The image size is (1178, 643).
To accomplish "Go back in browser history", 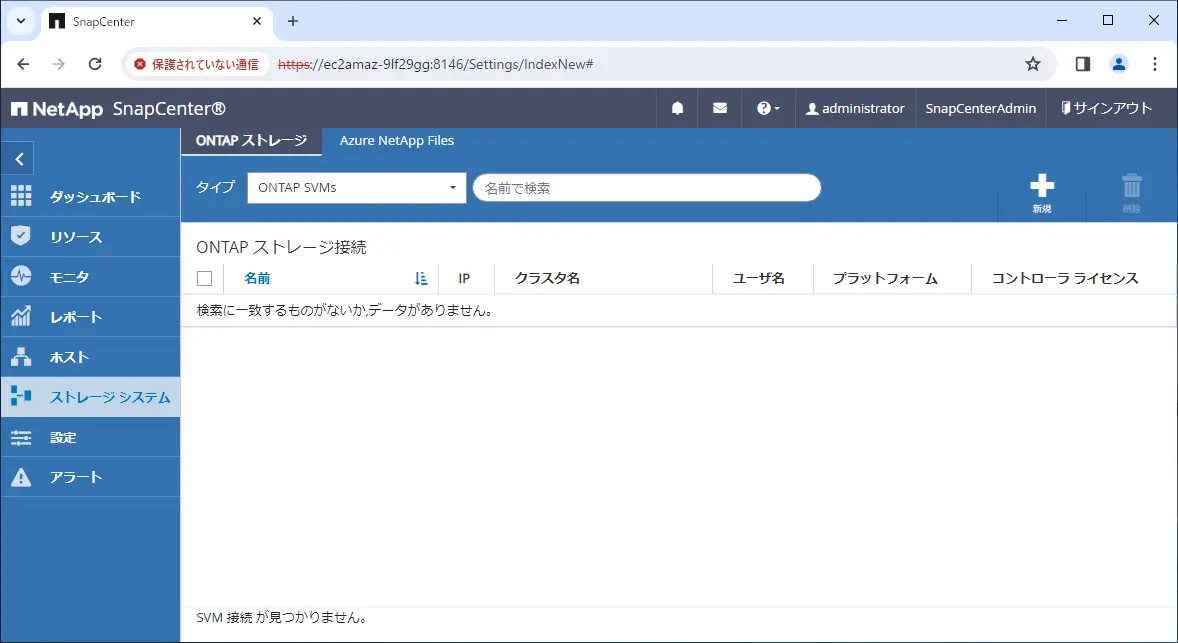I will pyautogui.click(x=23, y=64).
